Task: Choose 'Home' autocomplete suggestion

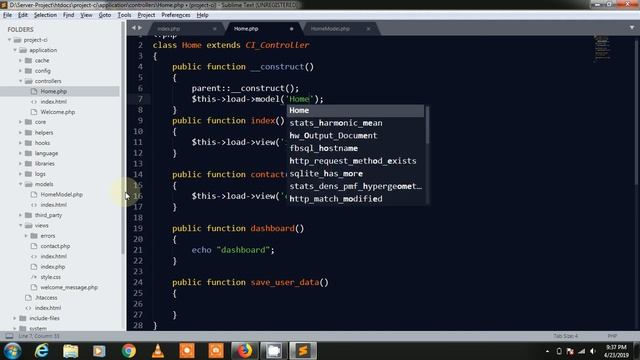Action: point(356,111)
